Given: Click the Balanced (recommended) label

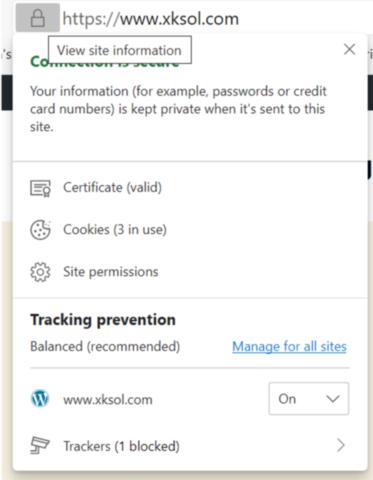Looking at the screenshot, I should [x=105, y=347].
